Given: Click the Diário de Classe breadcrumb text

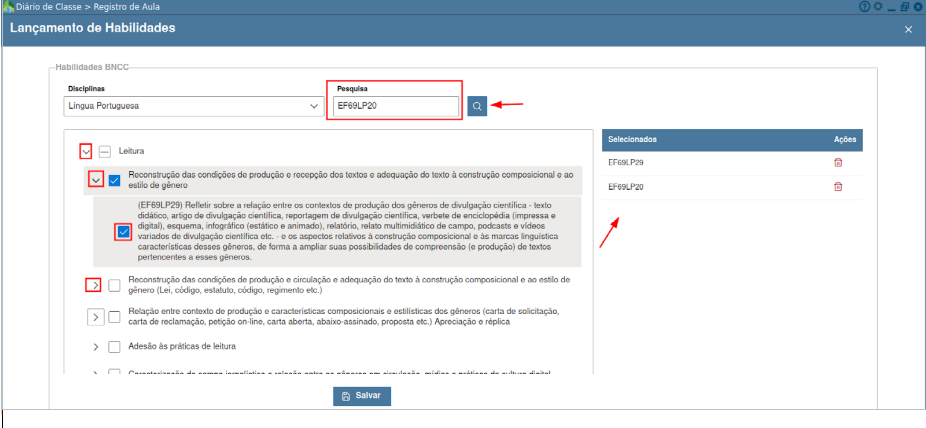Looking at the screenshot, I should click(x=49, y=7).
